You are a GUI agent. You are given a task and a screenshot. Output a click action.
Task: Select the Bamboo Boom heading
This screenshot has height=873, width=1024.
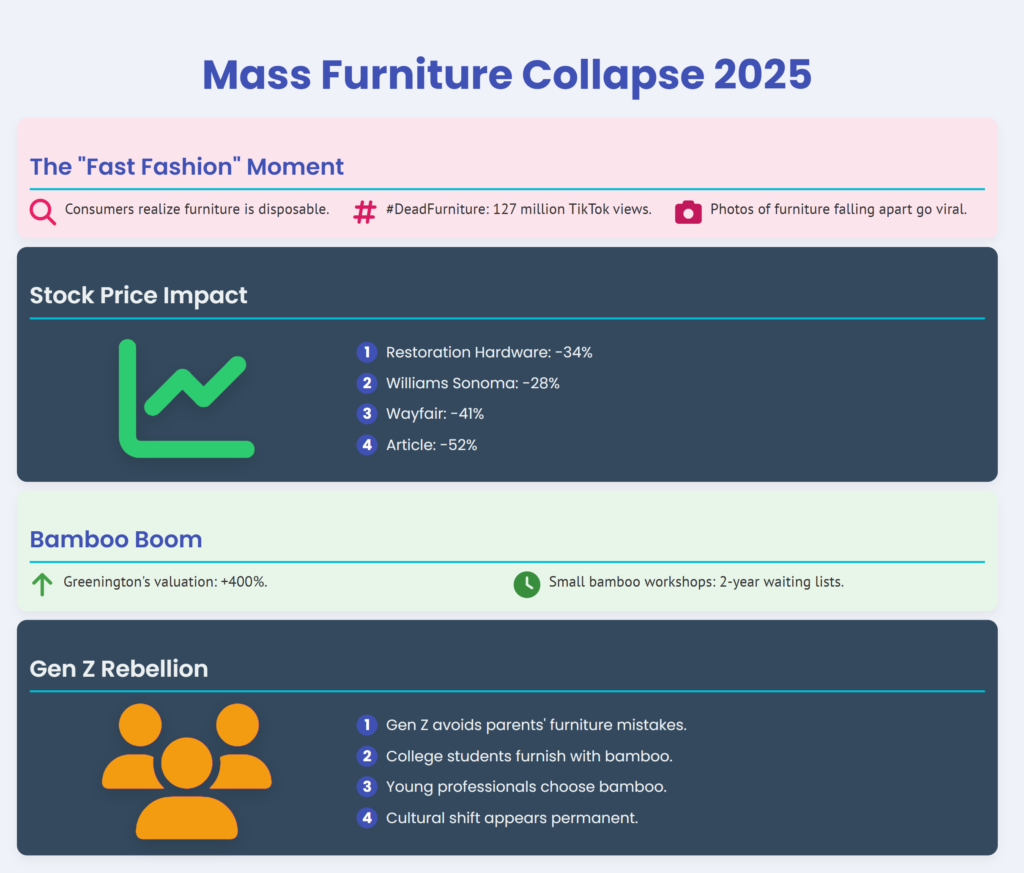pos(116,540)
